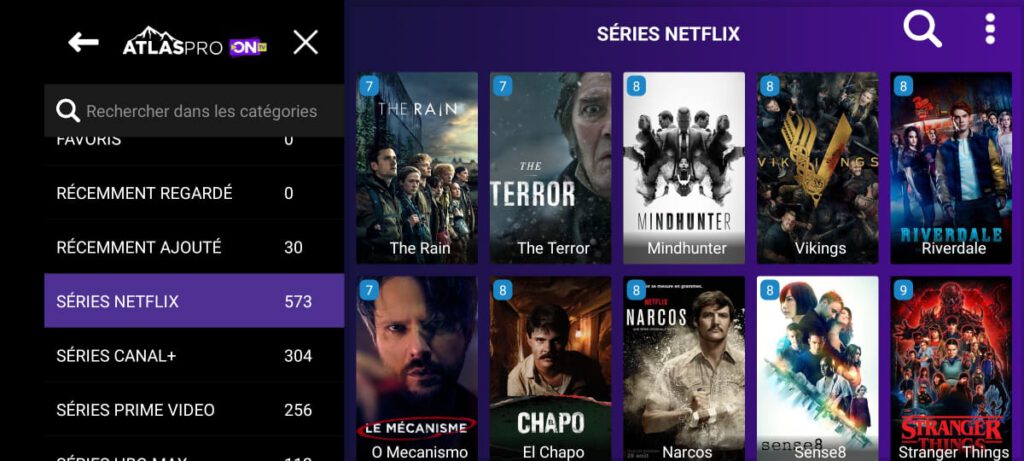Click the search icon in the category search field
The width and height of the screenshot is (1024, 461).
click(68, 111)
